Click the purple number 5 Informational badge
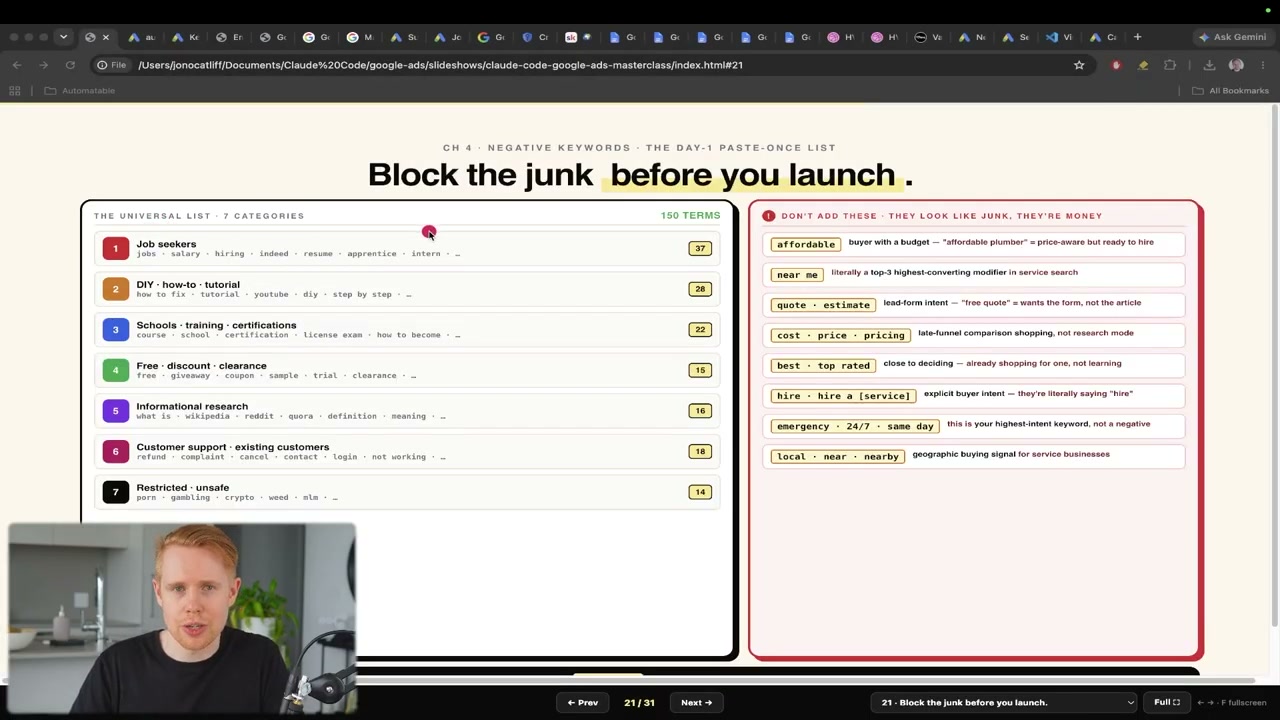1280x720 pixels. tap(115, 410)
